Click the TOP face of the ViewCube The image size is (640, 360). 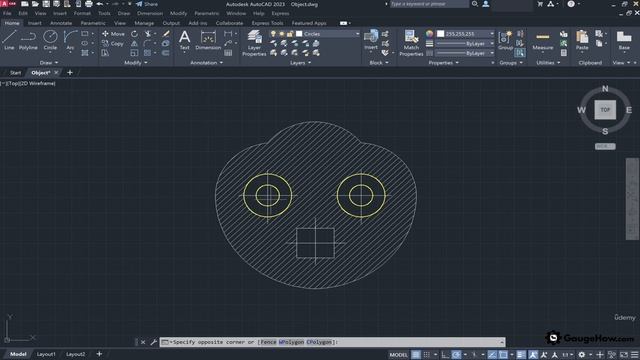(x=605, y=110)
